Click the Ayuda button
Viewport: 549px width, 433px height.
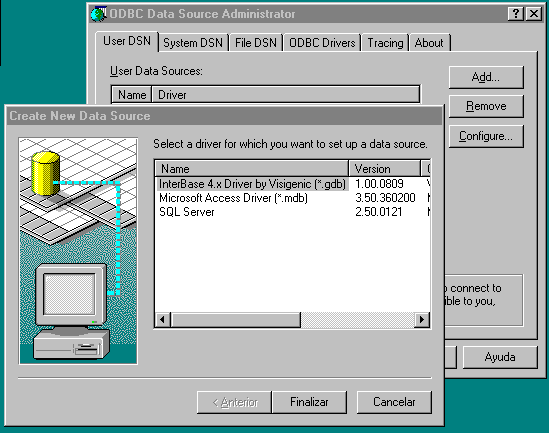coord(500,357)
